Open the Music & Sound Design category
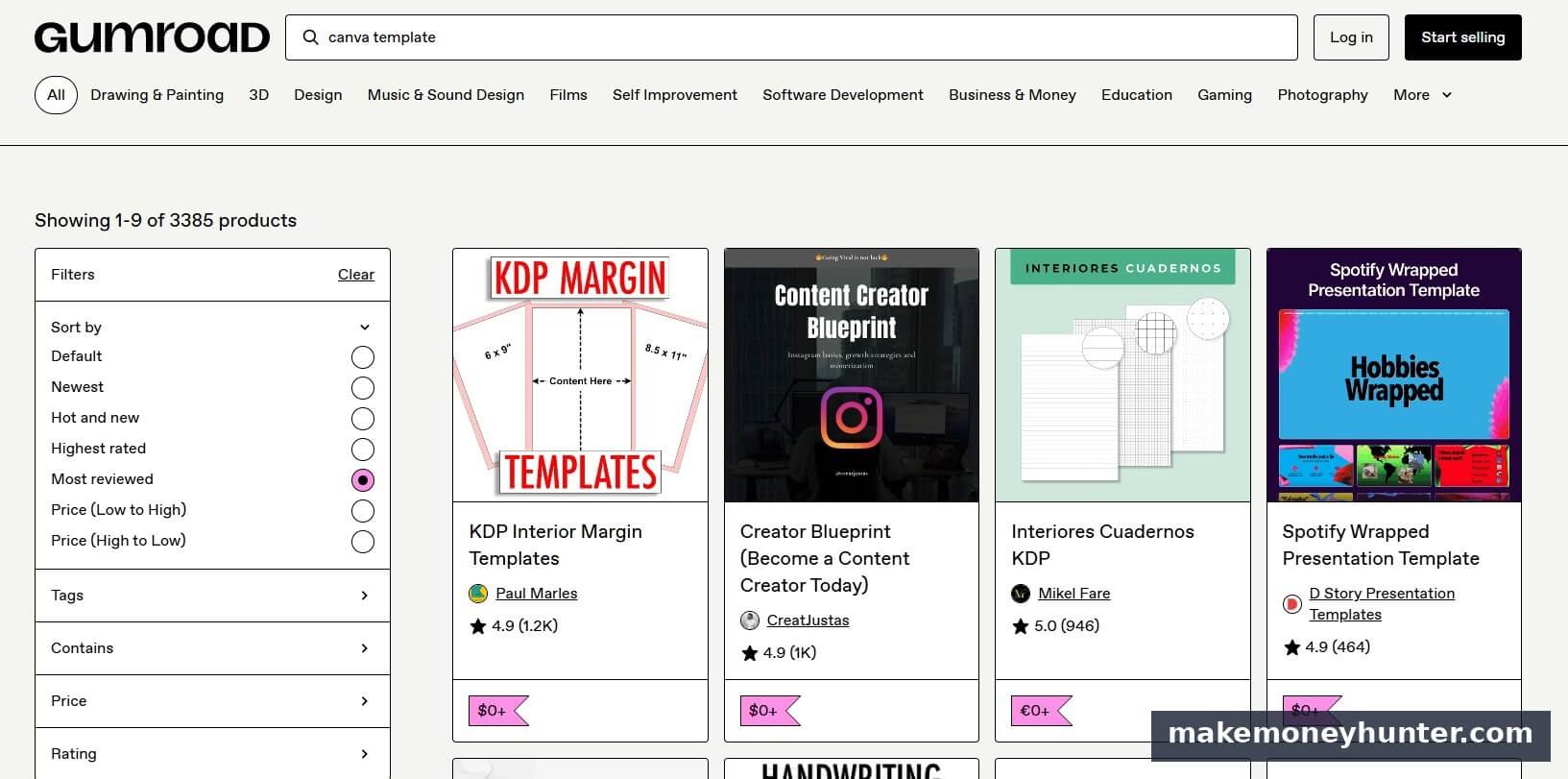 click(446, 95)
